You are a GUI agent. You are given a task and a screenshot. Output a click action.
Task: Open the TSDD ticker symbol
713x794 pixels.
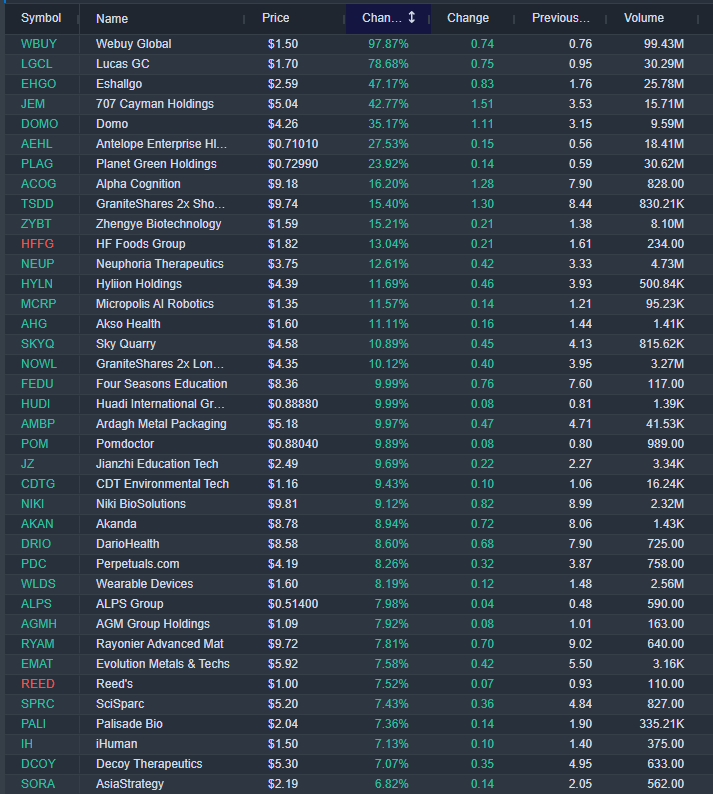[37, 204]
